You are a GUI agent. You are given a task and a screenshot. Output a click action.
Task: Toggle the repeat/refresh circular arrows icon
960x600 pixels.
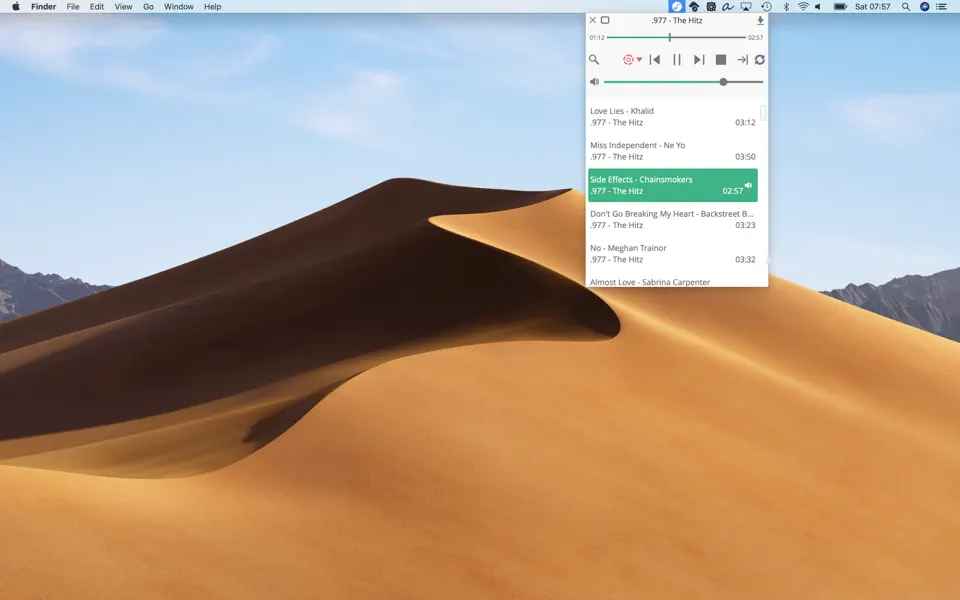pyautogui.click(x=760, y=60)
